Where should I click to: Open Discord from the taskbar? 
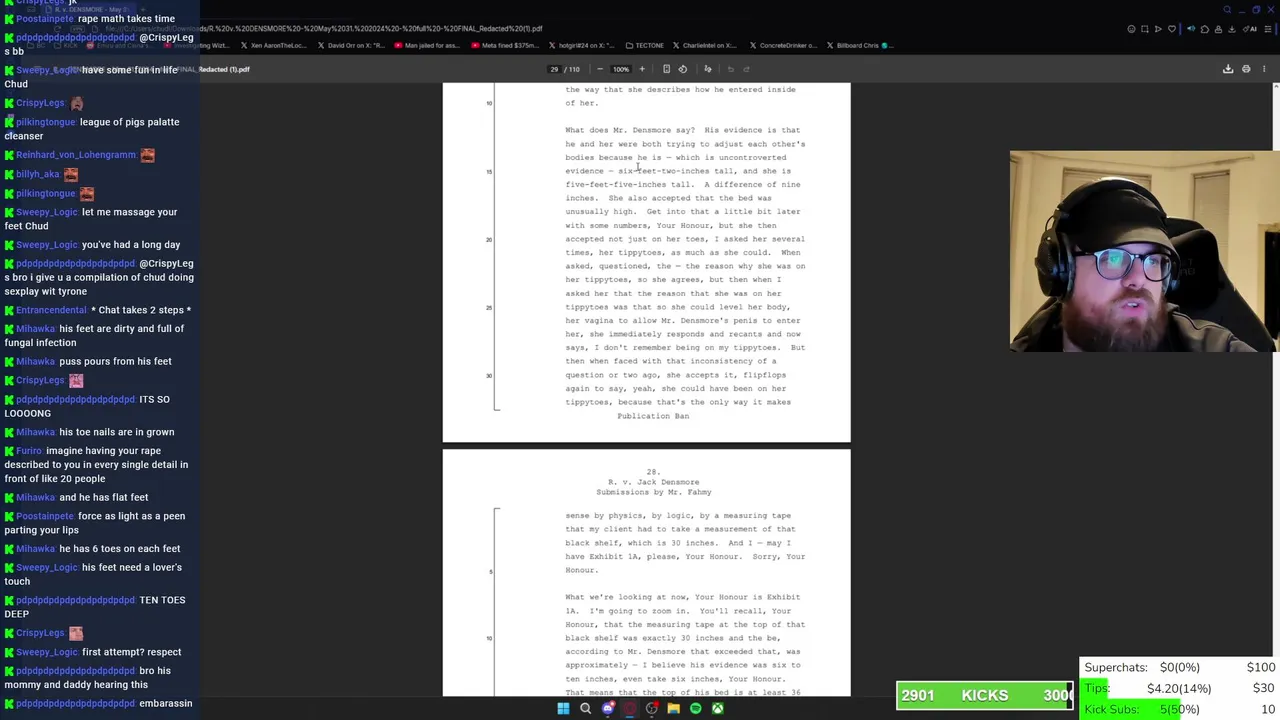tap(608, 708)
